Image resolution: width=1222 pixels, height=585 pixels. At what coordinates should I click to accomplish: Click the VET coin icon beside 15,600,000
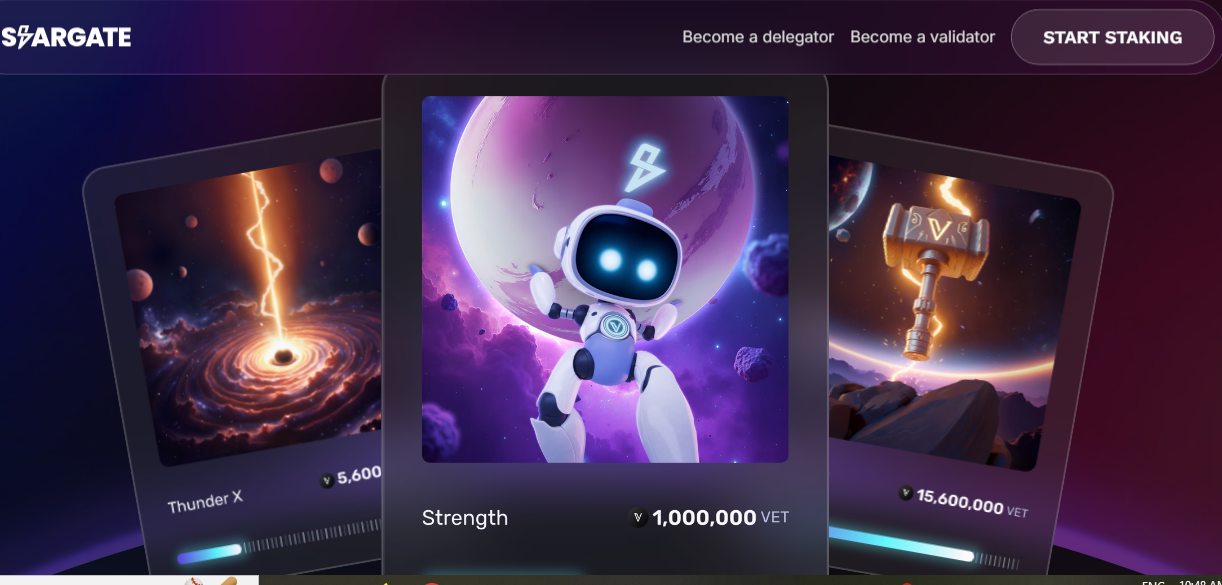(x=906, y=493)
